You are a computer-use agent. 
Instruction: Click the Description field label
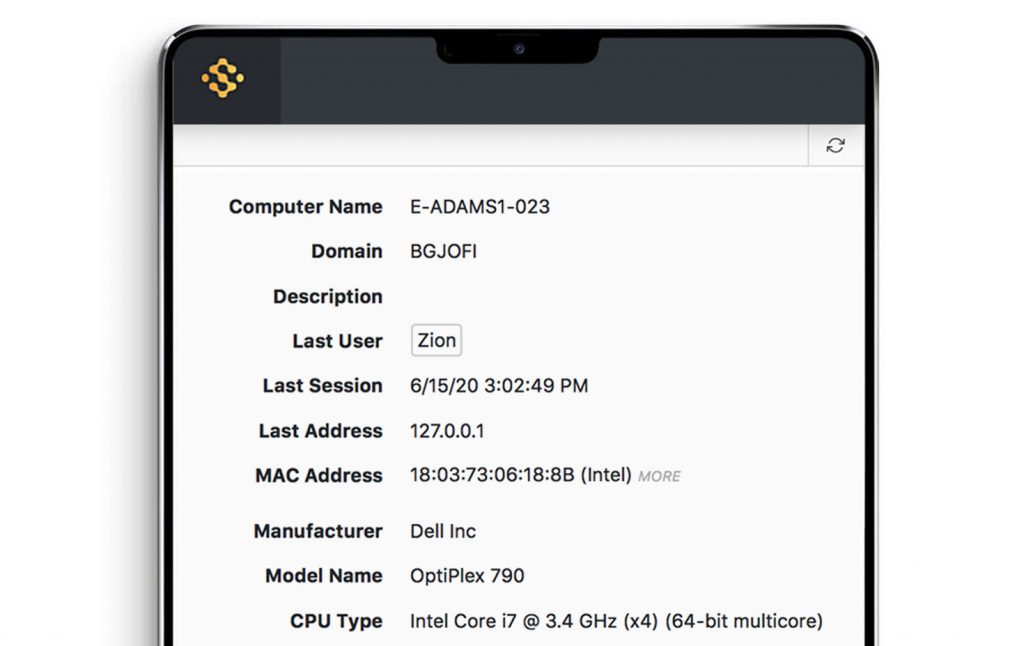pos(327,297)
